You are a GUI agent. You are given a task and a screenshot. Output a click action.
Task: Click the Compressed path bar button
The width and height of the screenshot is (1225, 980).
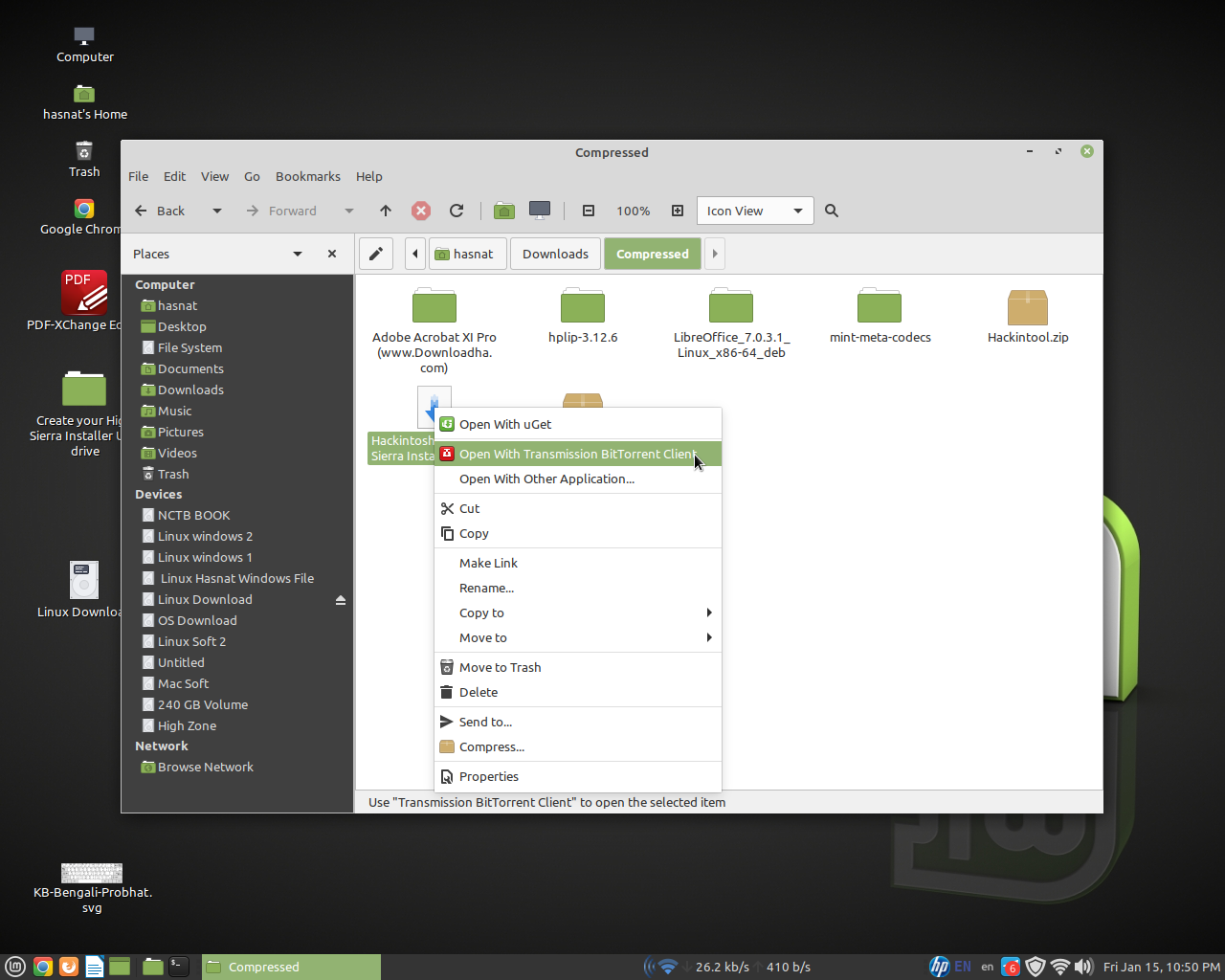[x=653, y=254]
